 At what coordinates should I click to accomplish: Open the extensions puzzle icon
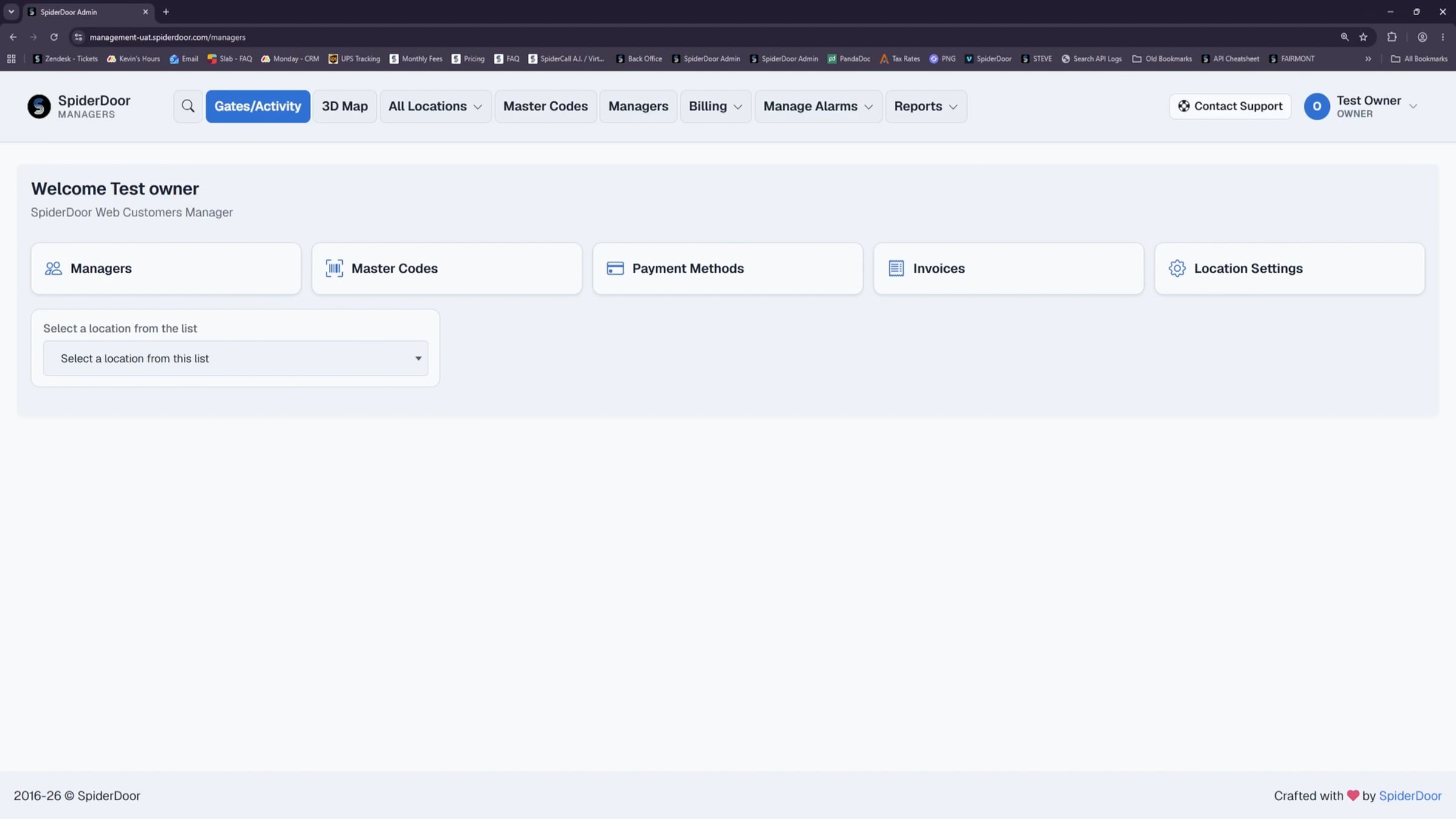(1392, 37)
